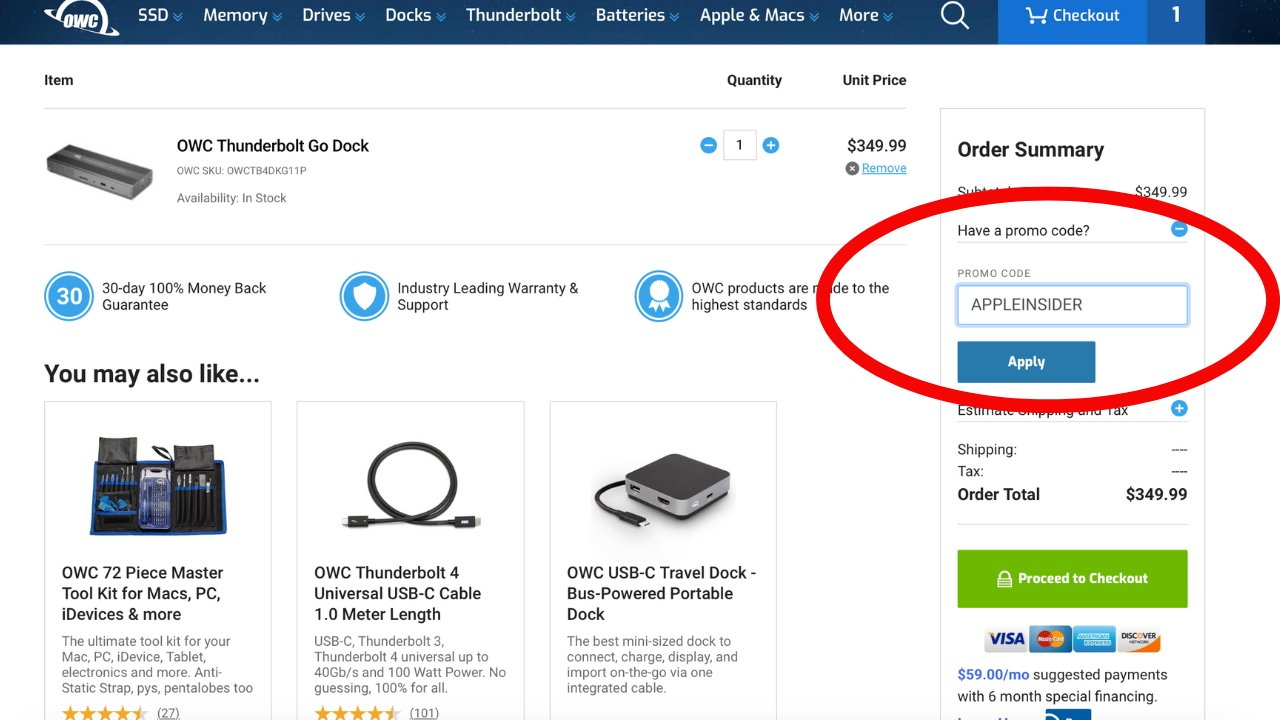Click the Proceed to Checkout button
Viewport: 1280px width, 720px height.
coord(1072,578)
